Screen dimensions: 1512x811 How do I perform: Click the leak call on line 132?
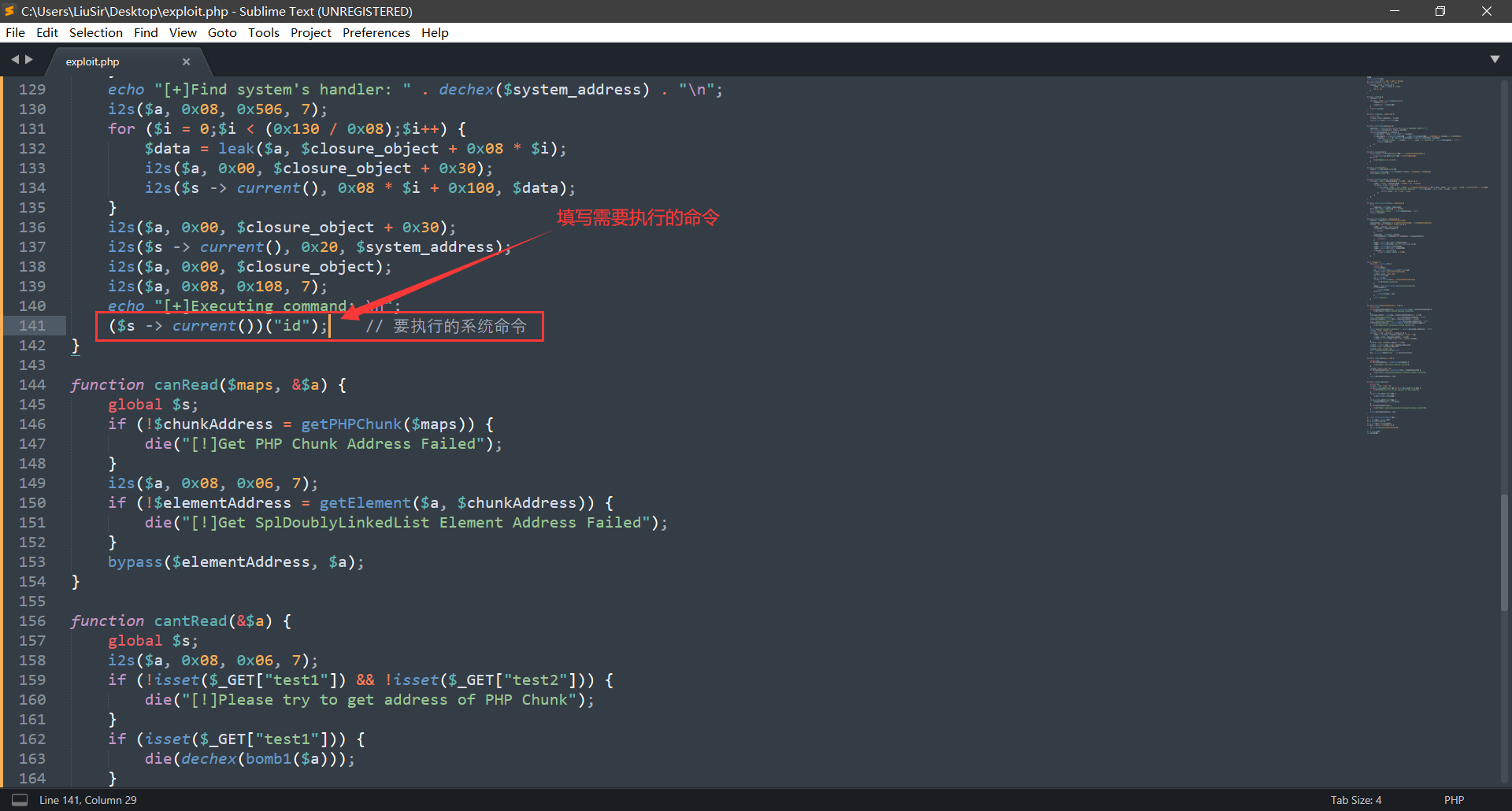236,149
